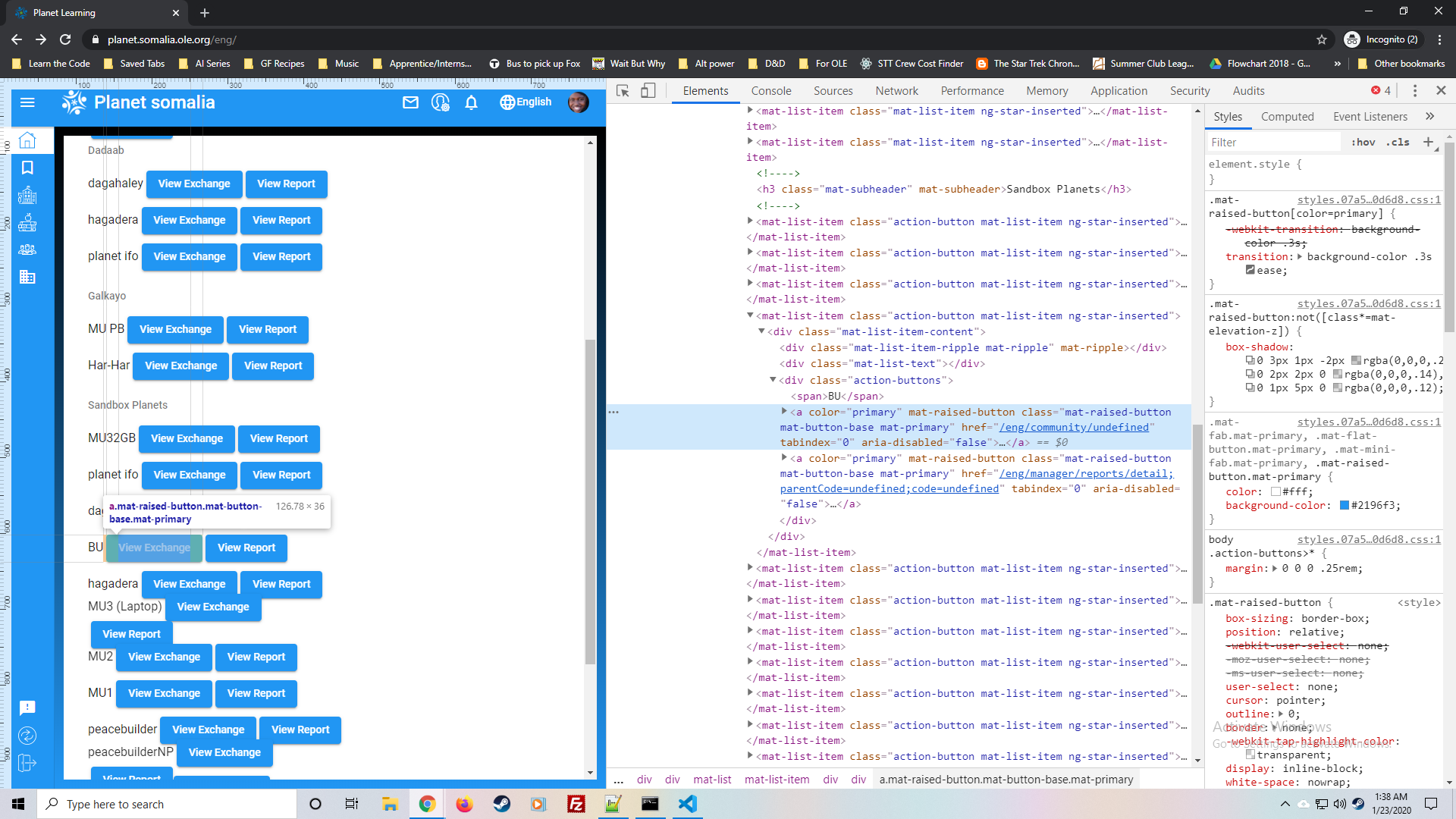Open notifications via the bell icon

click(471, 102)
